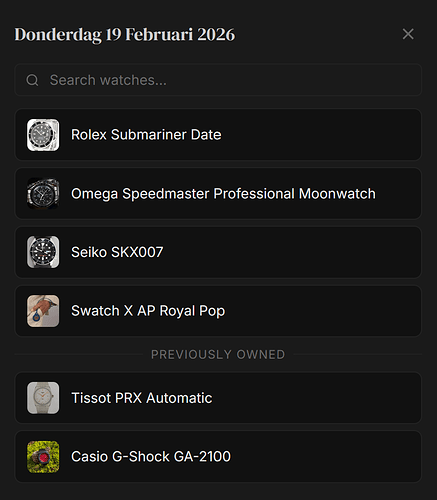Click the Donderdag 19 Februari 2026 heading
This screenshot has width=437, height=500.
pos(125,35)
